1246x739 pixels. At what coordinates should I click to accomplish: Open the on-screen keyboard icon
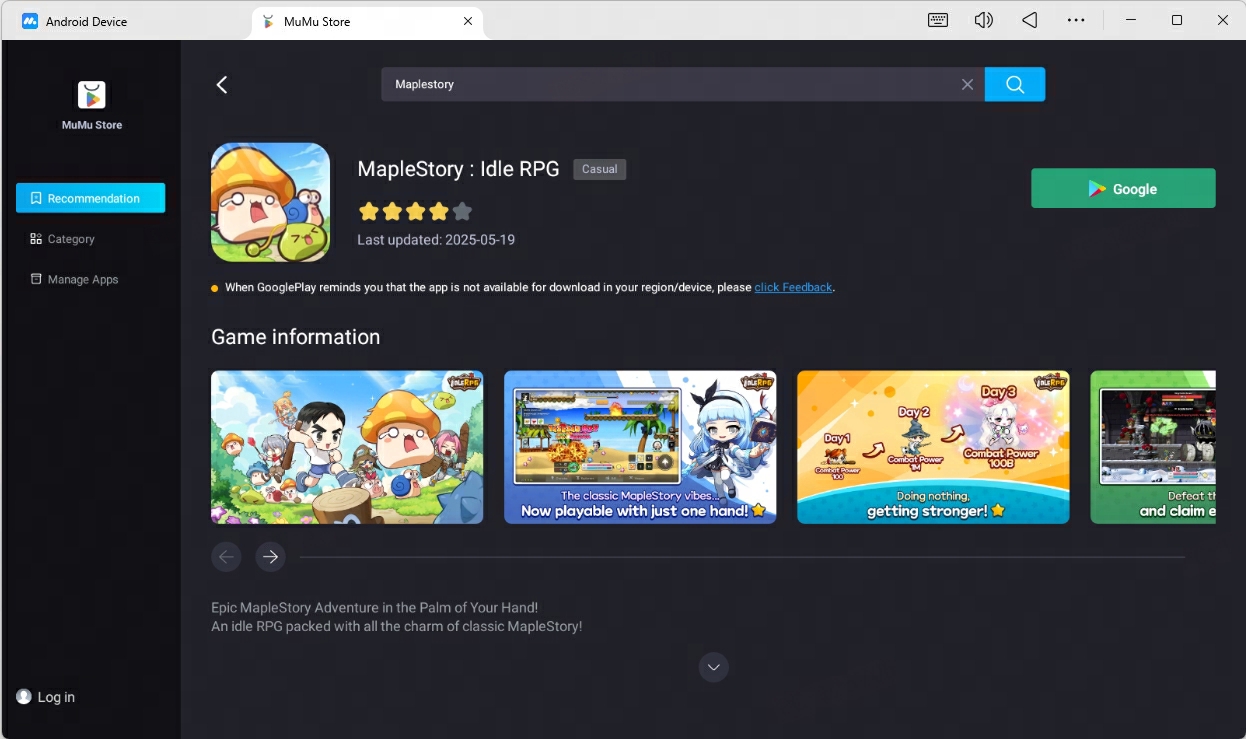(937, 20)
